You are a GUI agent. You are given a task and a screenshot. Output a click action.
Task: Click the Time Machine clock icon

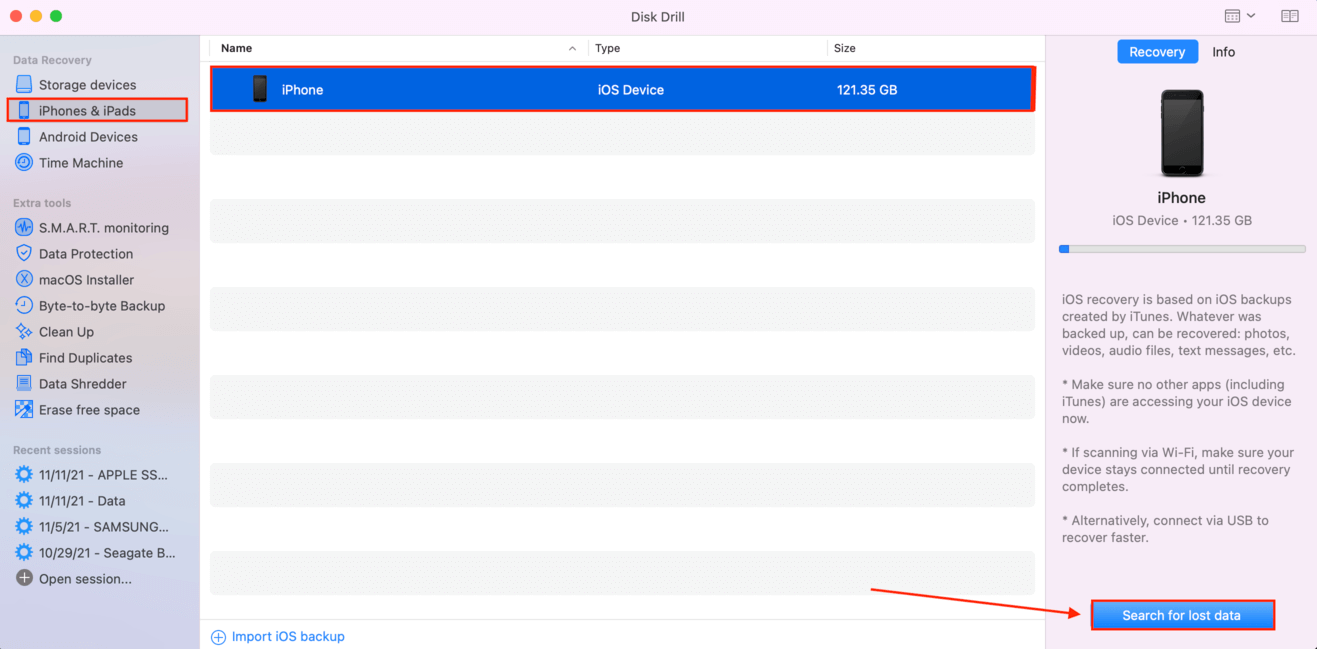24,163
